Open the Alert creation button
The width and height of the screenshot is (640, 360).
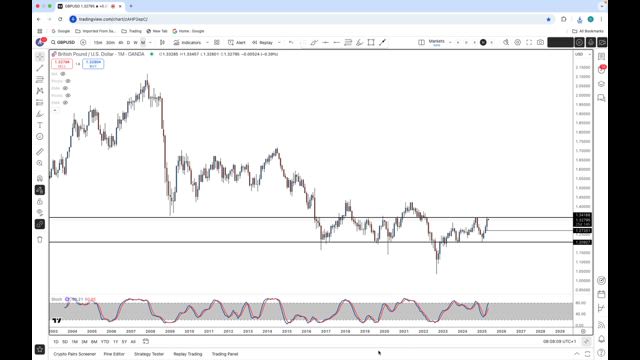click(237, 42)
